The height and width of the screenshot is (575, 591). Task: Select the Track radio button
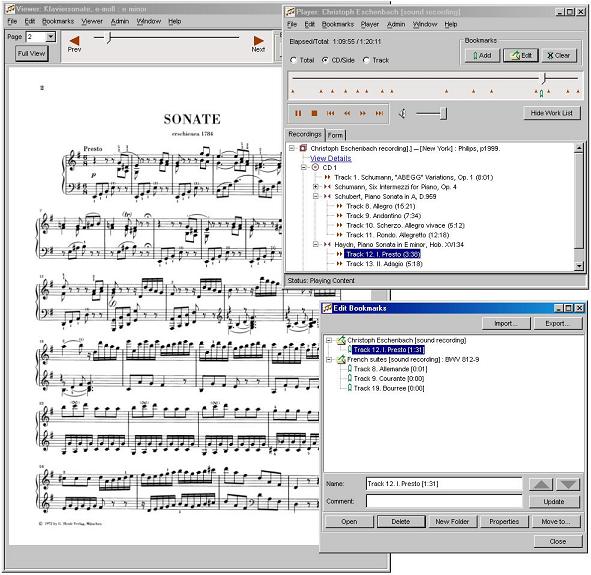[366, 60]
